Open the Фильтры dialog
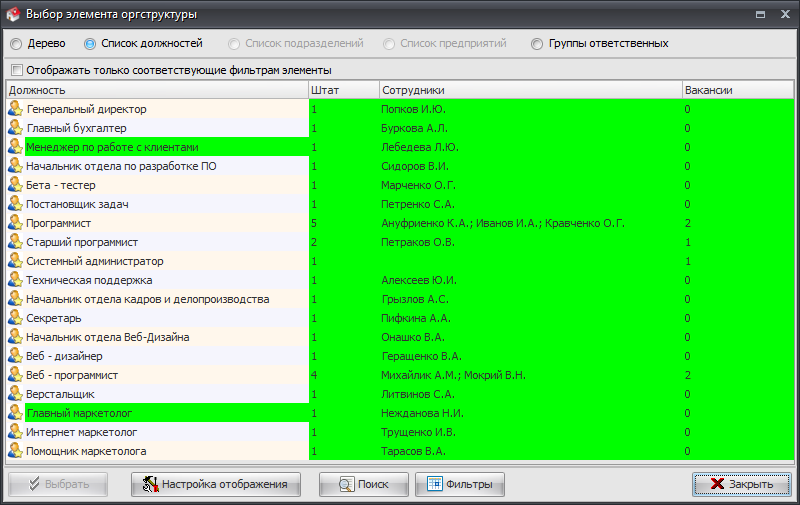 tap(460, 484)
